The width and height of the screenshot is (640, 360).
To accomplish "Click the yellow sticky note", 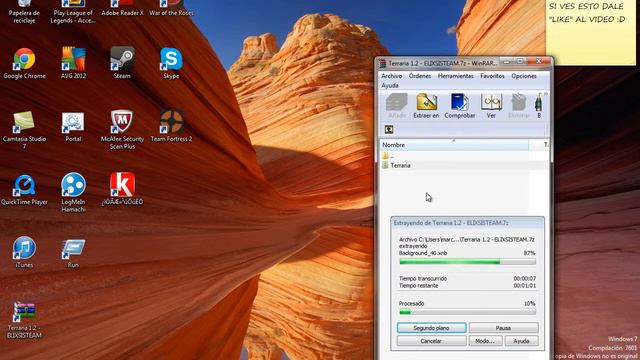I will click(x=590, y=32).
